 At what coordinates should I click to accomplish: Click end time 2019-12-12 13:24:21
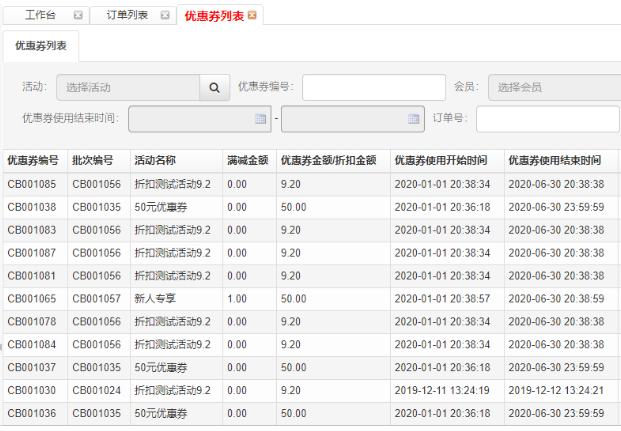point(556,391)
